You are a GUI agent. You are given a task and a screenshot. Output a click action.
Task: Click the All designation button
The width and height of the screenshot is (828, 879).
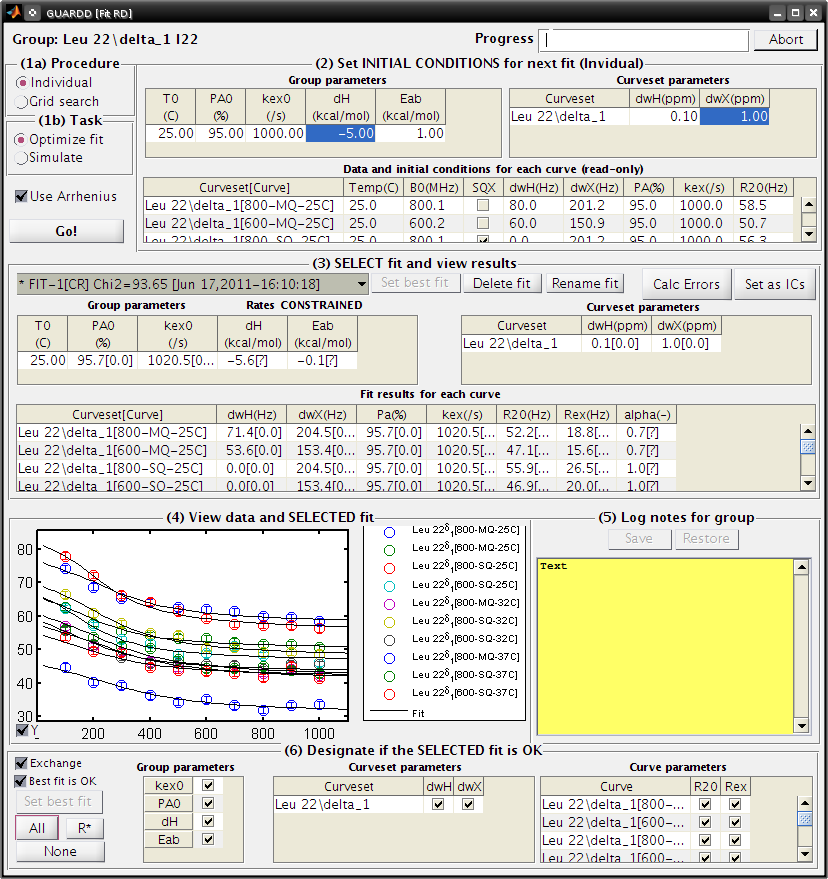pyautogui.click(x=36, y=828)
